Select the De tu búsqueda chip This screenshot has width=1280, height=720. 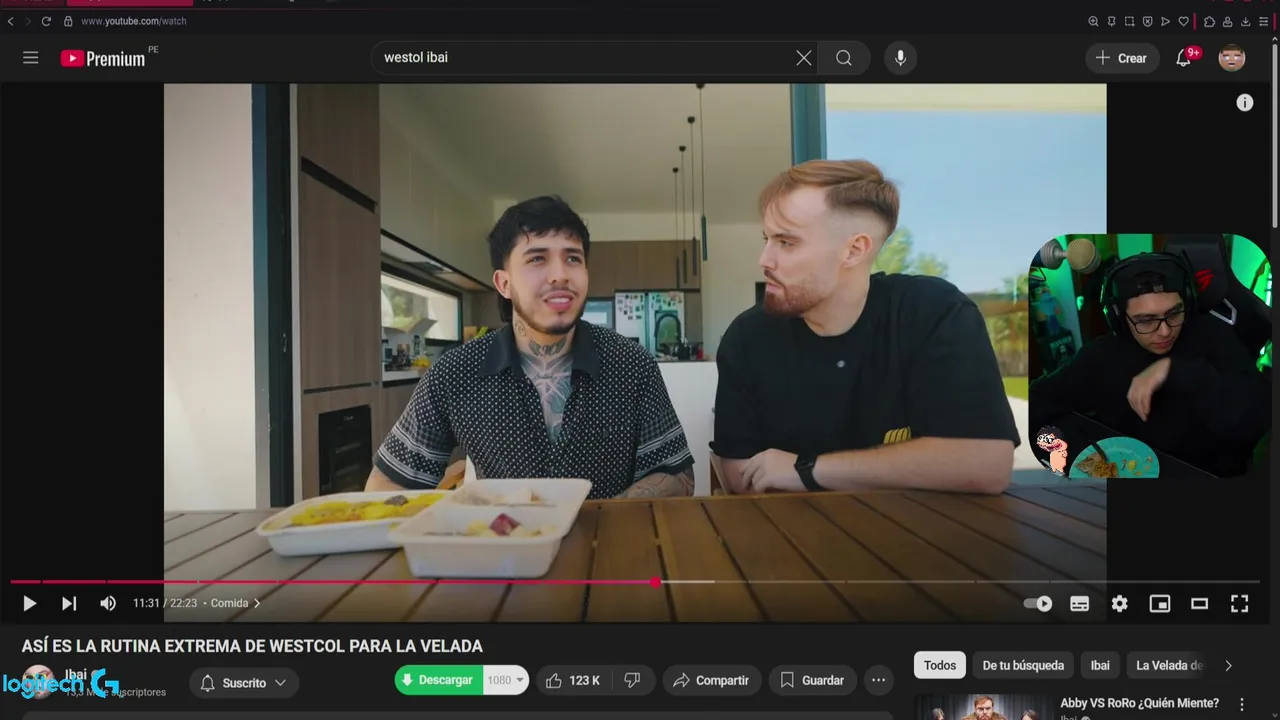coord(1023,665)
